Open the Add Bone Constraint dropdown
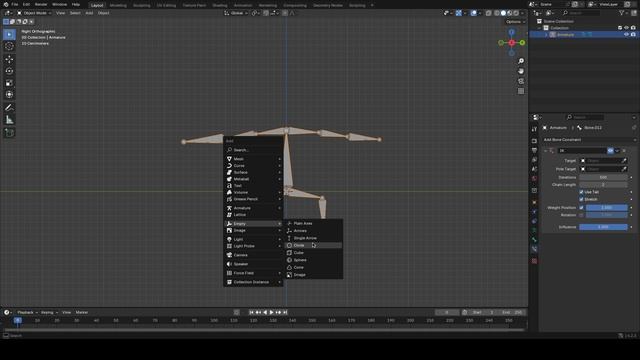This screenshot has height=360, width=640. tap(589, 140)
